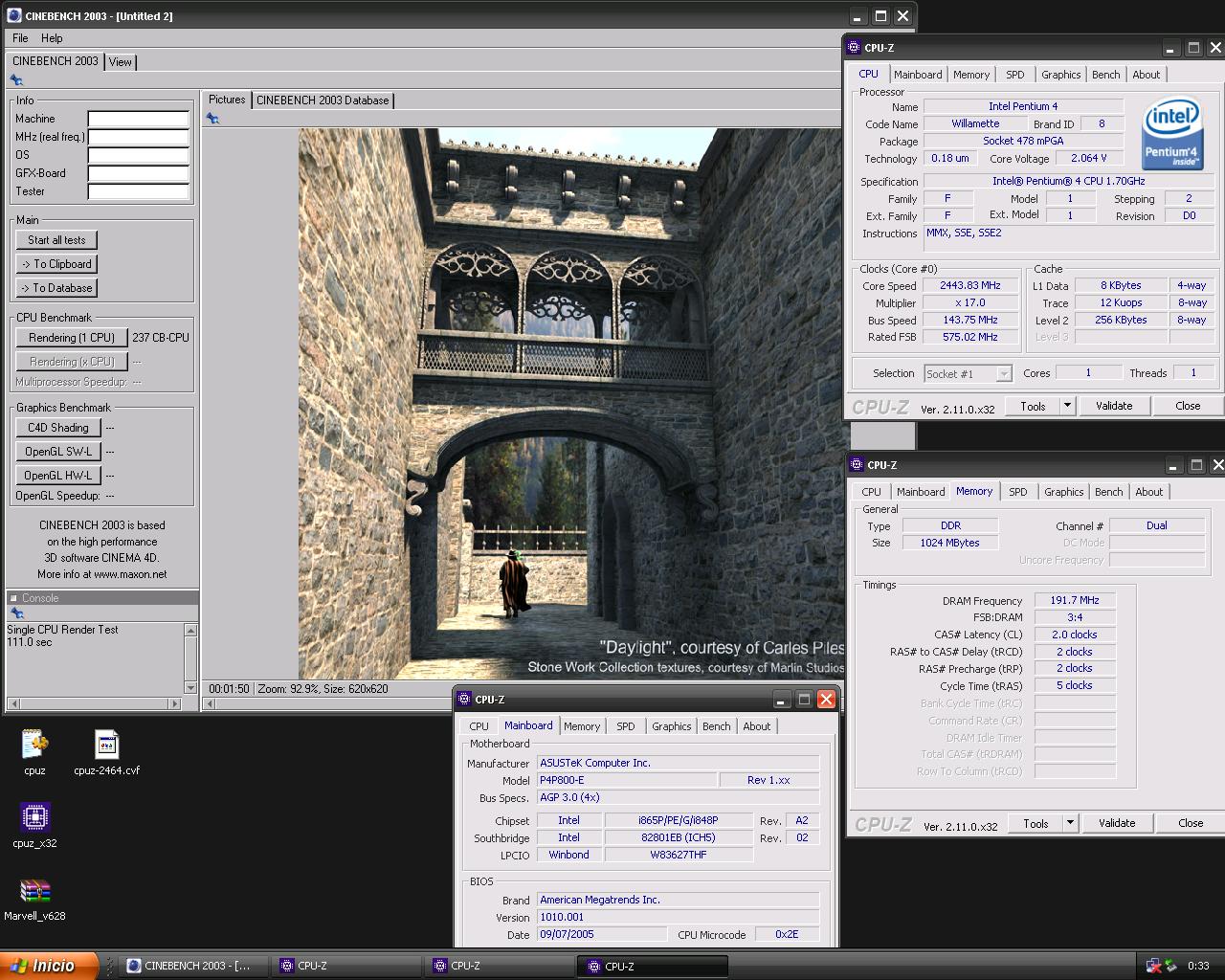Open About tab in Memory CPU-Z window
Viewport: 1225px width, 980px height.
click(x=1148, y=492)
